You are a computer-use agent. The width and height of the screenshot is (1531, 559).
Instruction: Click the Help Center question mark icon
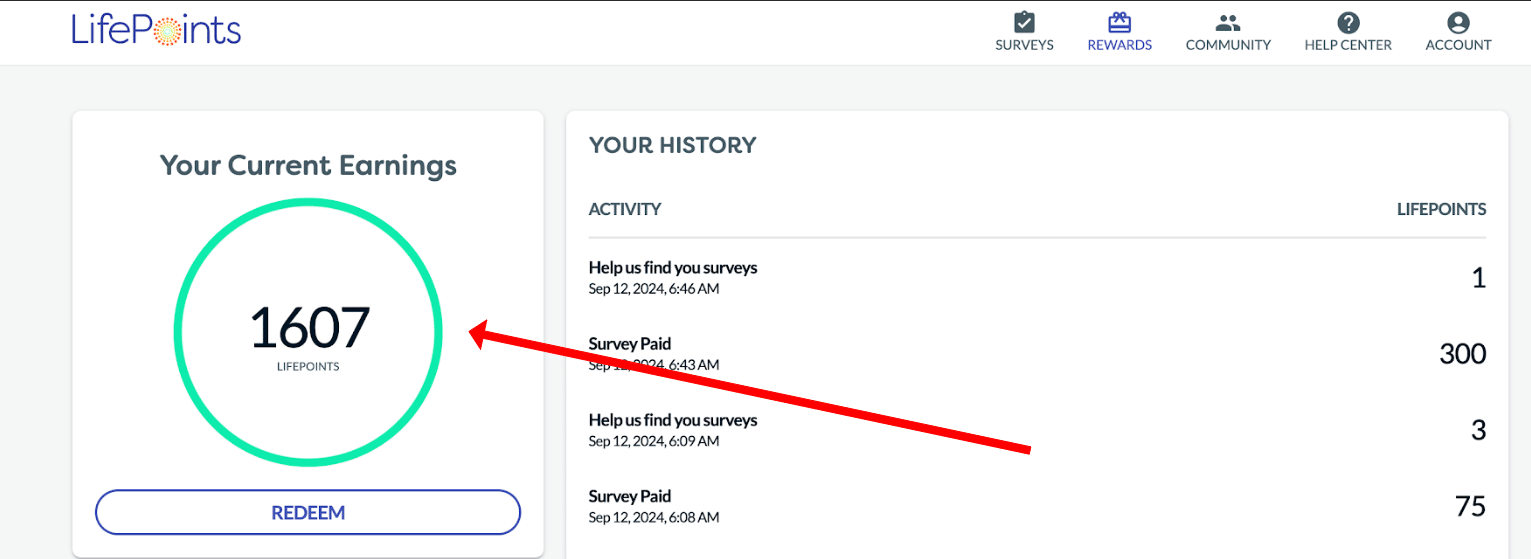pyautogui.click(x=1348, y=22)
